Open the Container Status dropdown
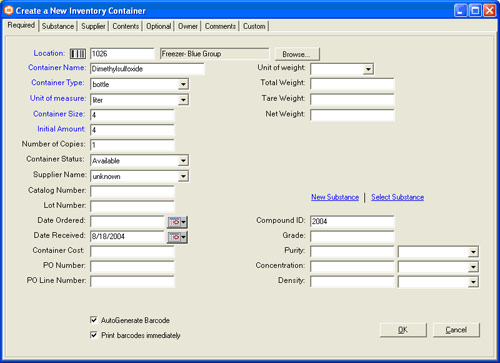Image resolution: width=500 pixels, height=363 pixels. 183,161
